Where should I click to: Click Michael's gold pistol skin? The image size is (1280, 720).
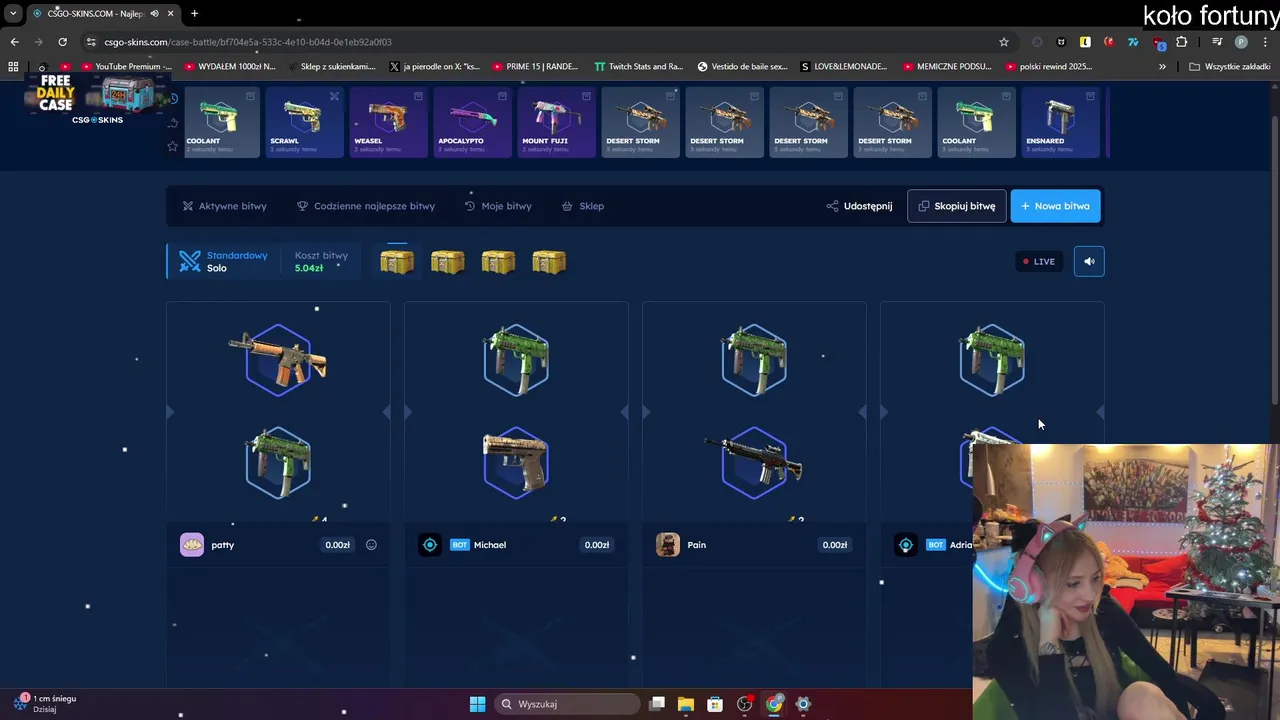[x=516, y=462]
